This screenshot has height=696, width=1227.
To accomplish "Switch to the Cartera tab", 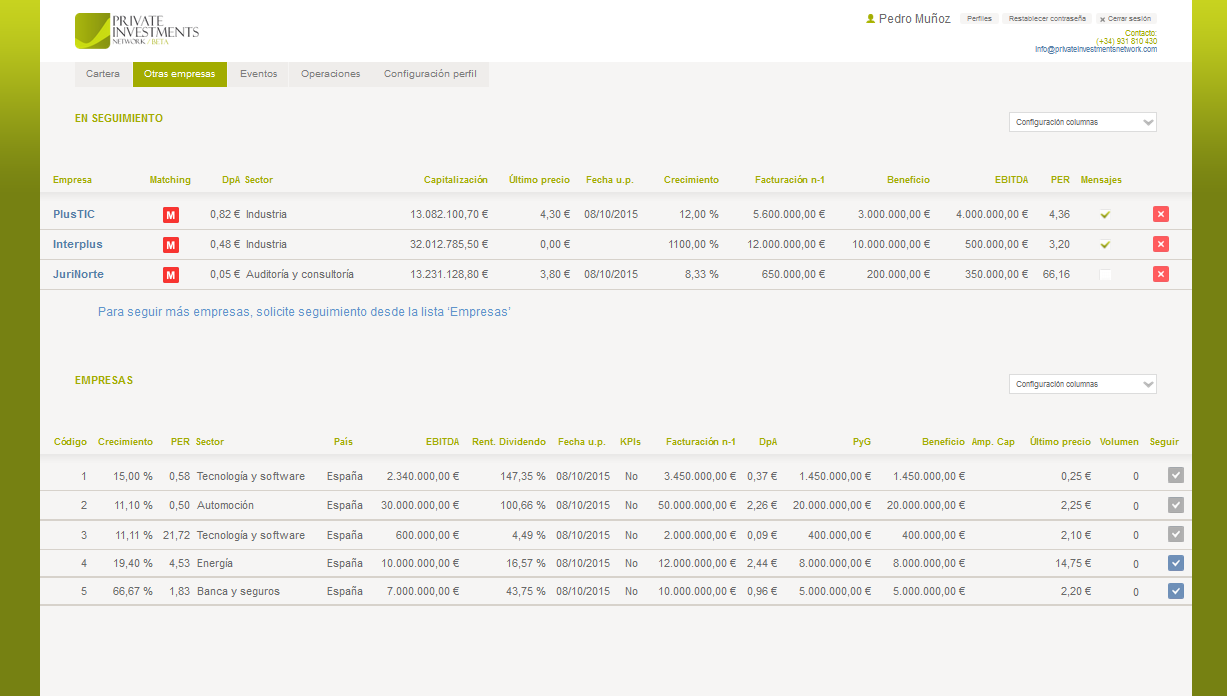I will (103, 74).
